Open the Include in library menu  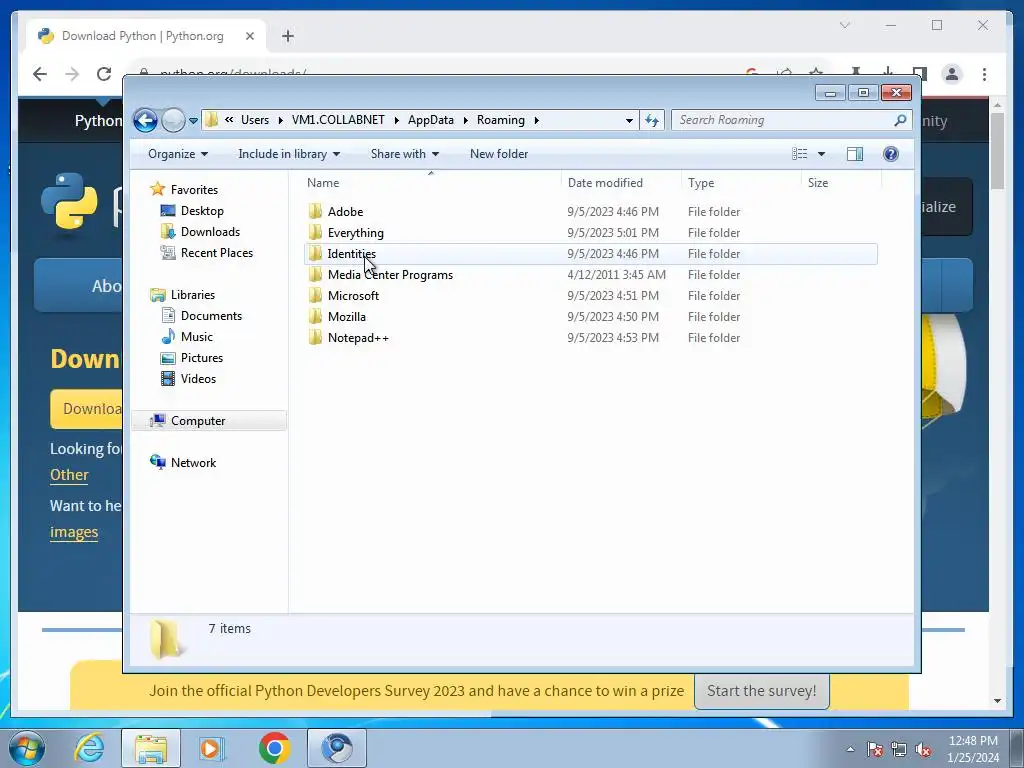pos(289,154)
